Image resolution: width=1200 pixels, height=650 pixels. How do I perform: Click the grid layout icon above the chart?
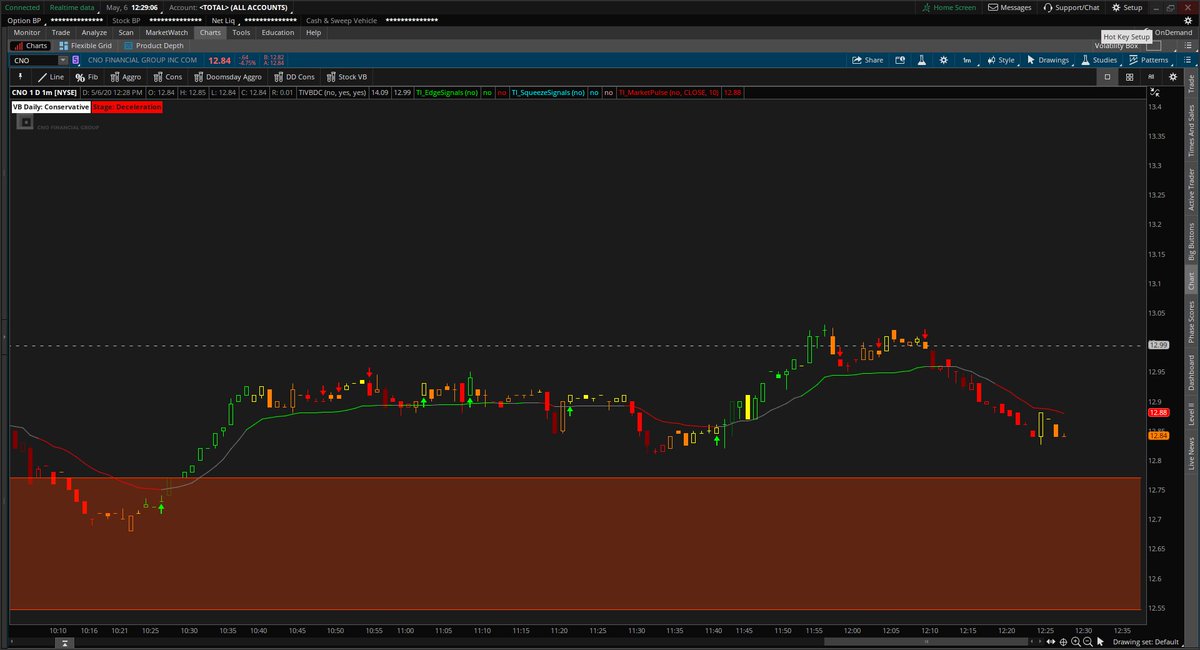[1128, 76]
